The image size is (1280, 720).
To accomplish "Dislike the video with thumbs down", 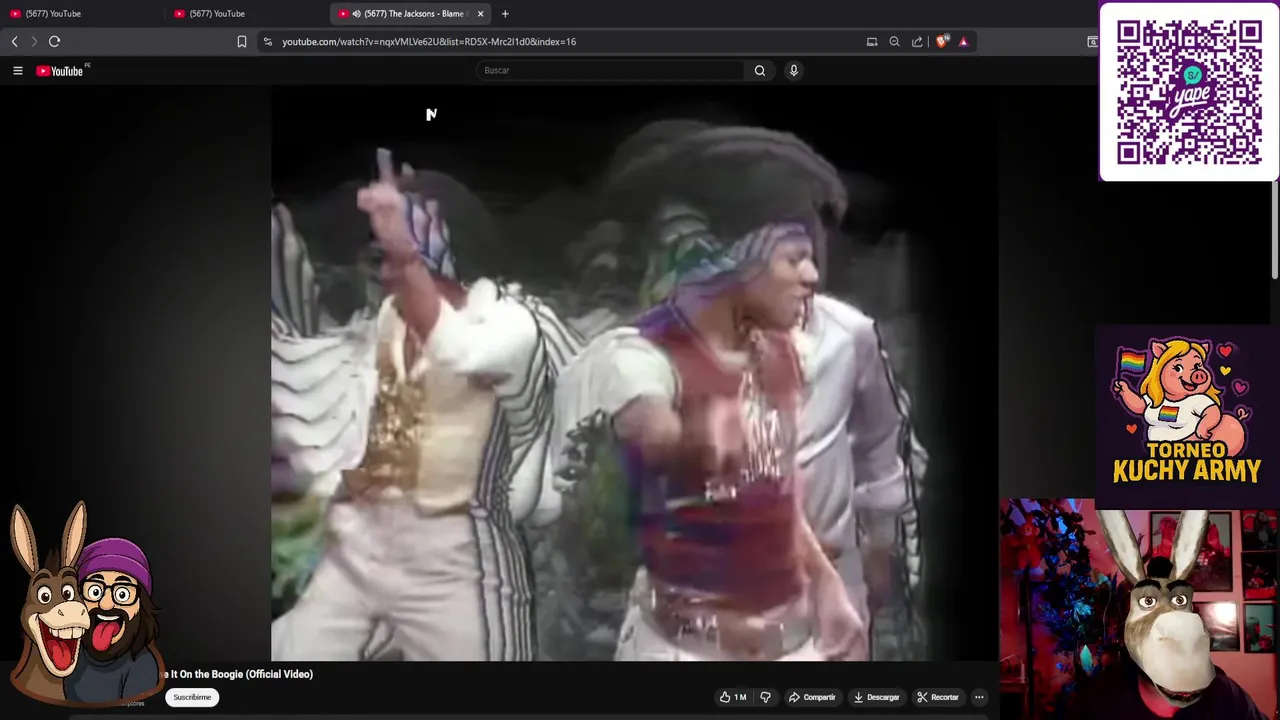I will click(x=766, y=697).
